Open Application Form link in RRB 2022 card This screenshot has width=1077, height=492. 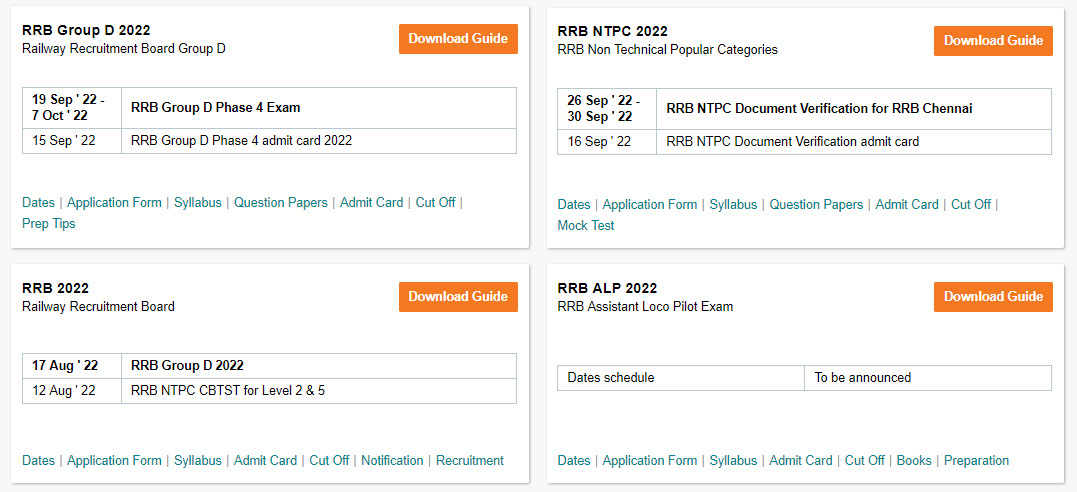point(114,461)
